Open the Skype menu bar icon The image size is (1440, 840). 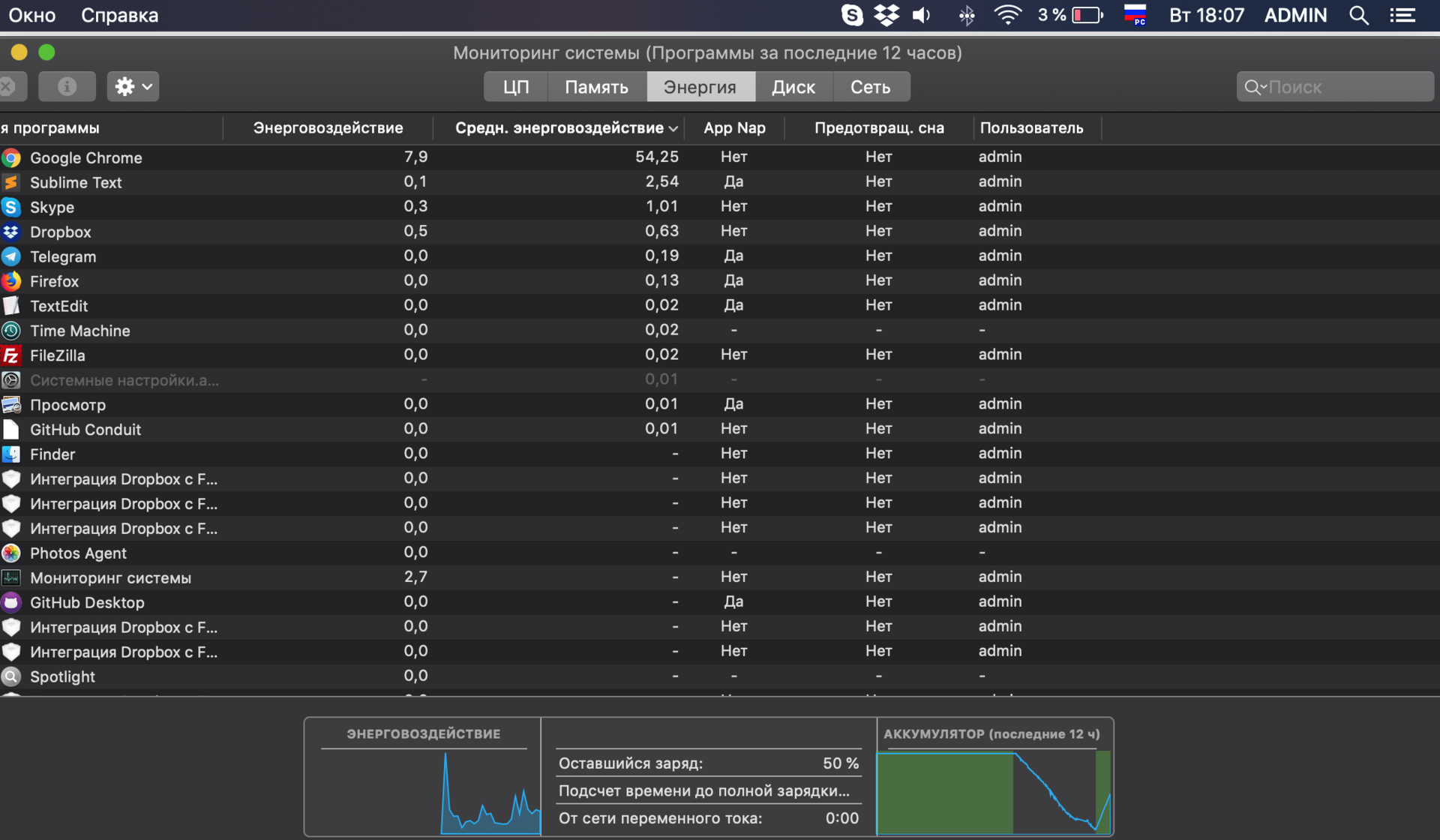pyautogui.click(x=852, y=15)
